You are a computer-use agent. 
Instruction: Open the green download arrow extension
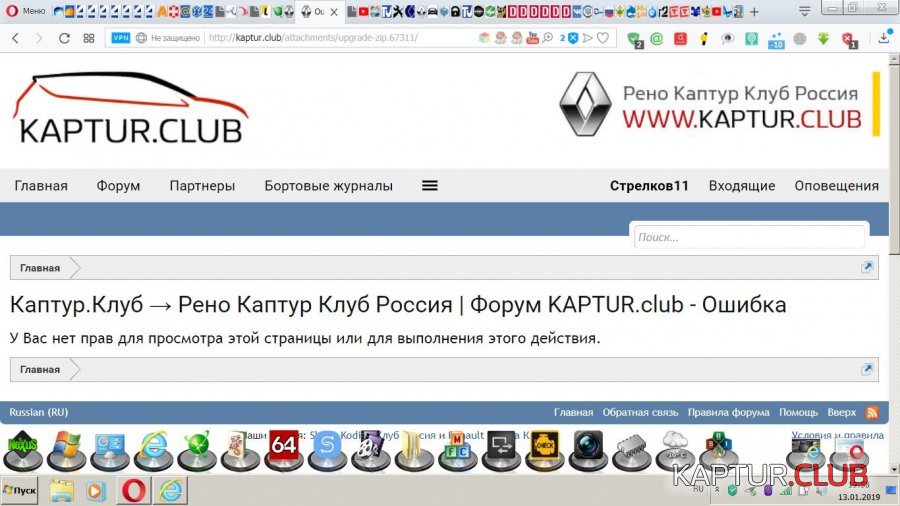coord(823,38)
